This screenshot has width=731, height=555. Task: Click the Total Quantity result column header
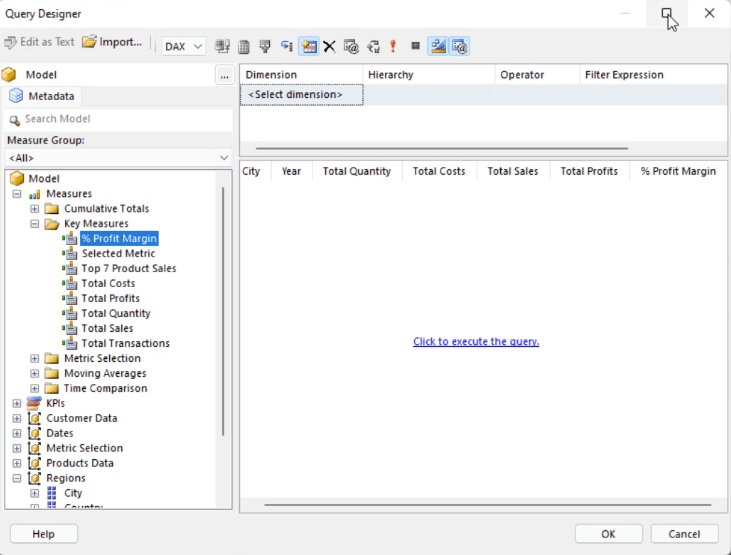tap(357, 171)
